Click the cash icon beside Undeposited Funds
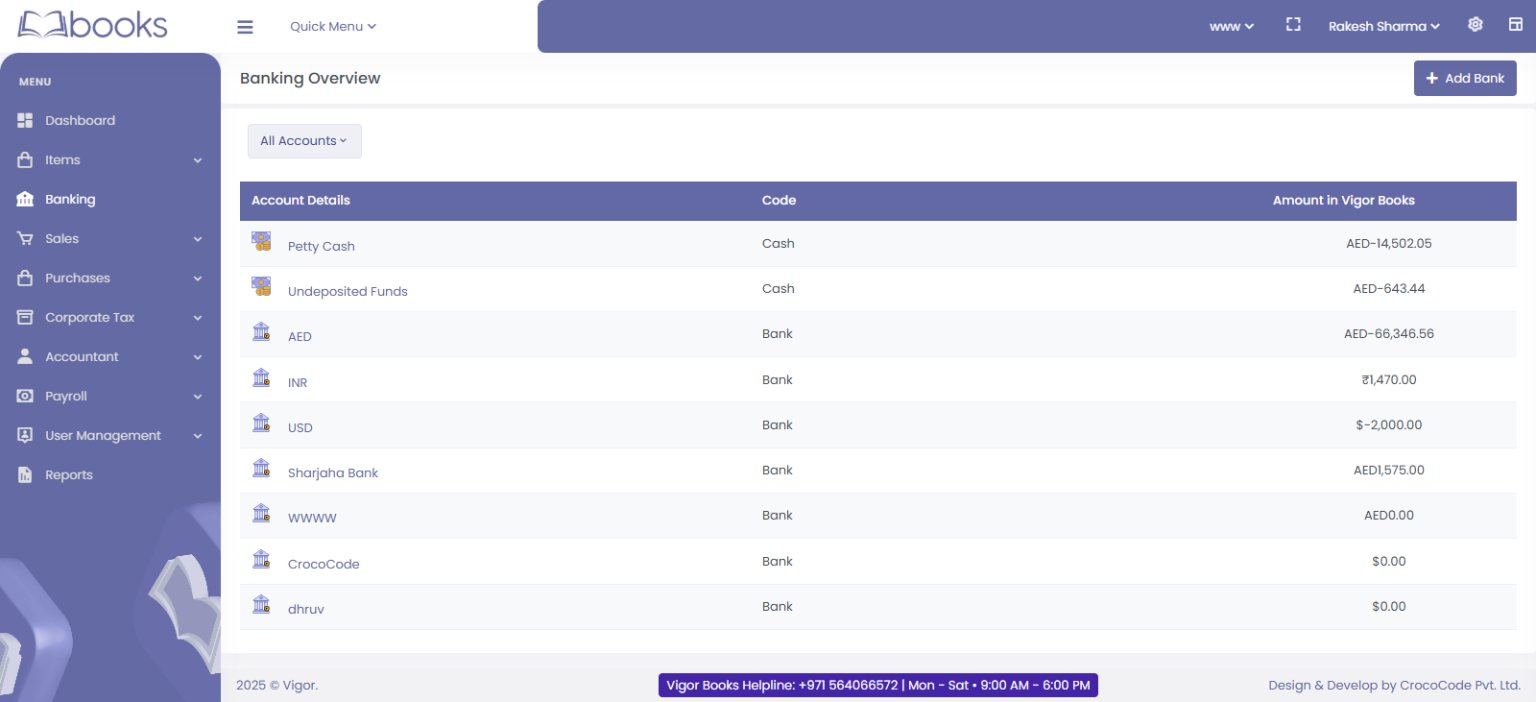Screen dimensions: 1536x702 pyautogui.click(x=261, y=286)
